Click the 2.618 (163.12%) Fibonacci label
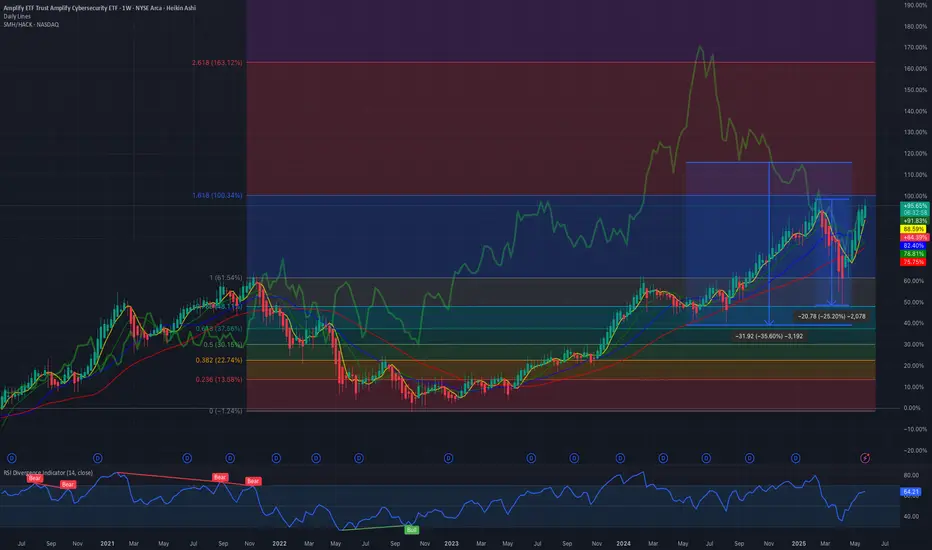932x550 pixels. tap(217, 62)
